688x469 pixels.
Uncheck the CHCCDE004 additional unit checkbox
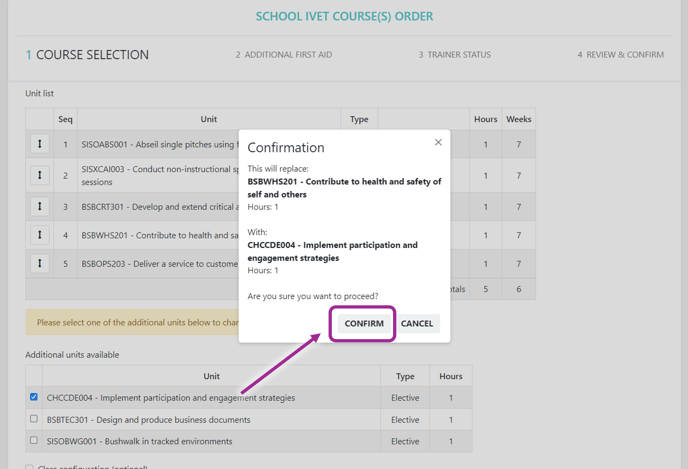[34, 397]
